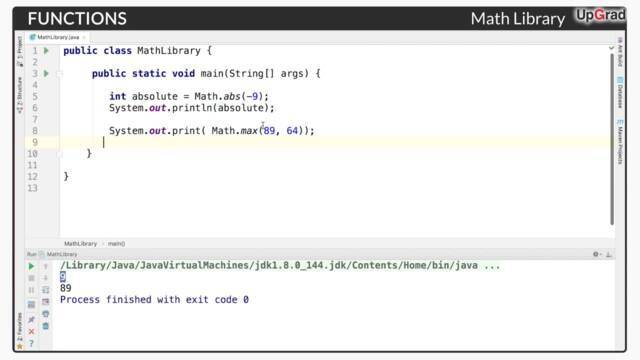
Task: Collapse main method fold marker on line 3
Action: point(60,74)
